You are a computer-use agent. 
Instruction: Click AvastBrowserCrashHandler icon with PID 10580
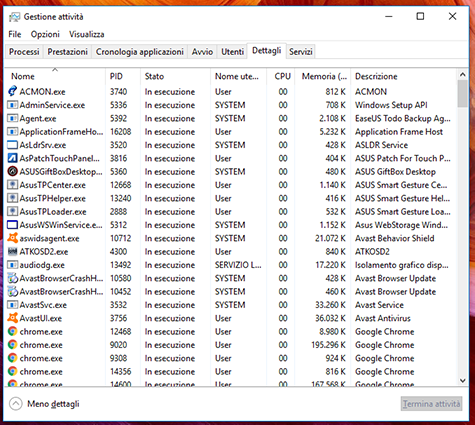point(12,278)
